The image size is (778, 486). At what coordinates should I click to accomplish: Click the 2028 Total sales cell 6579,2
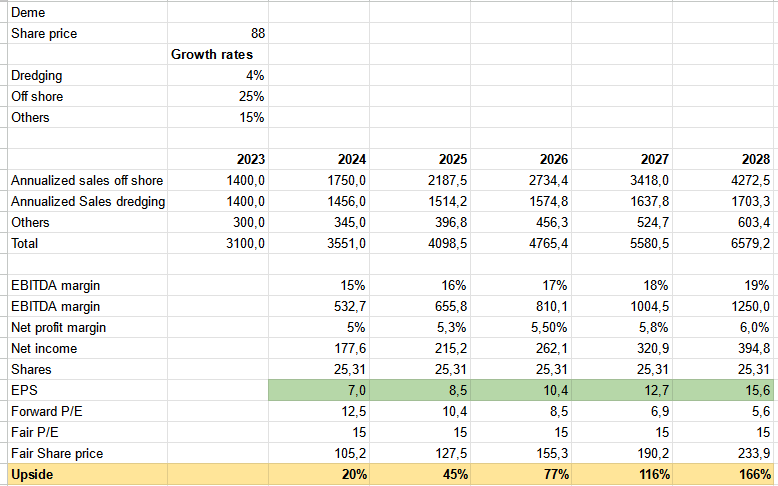(724, 243)
